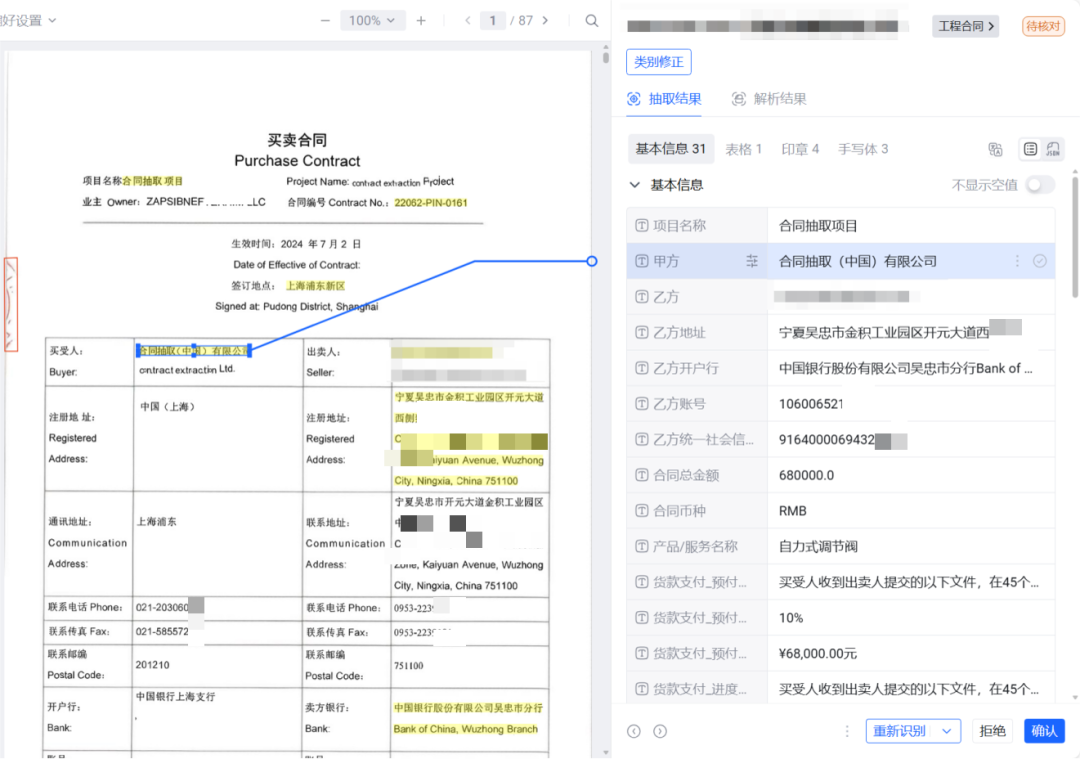
Task: Click the 类别修正 button
Action: (x=659, y=62)
